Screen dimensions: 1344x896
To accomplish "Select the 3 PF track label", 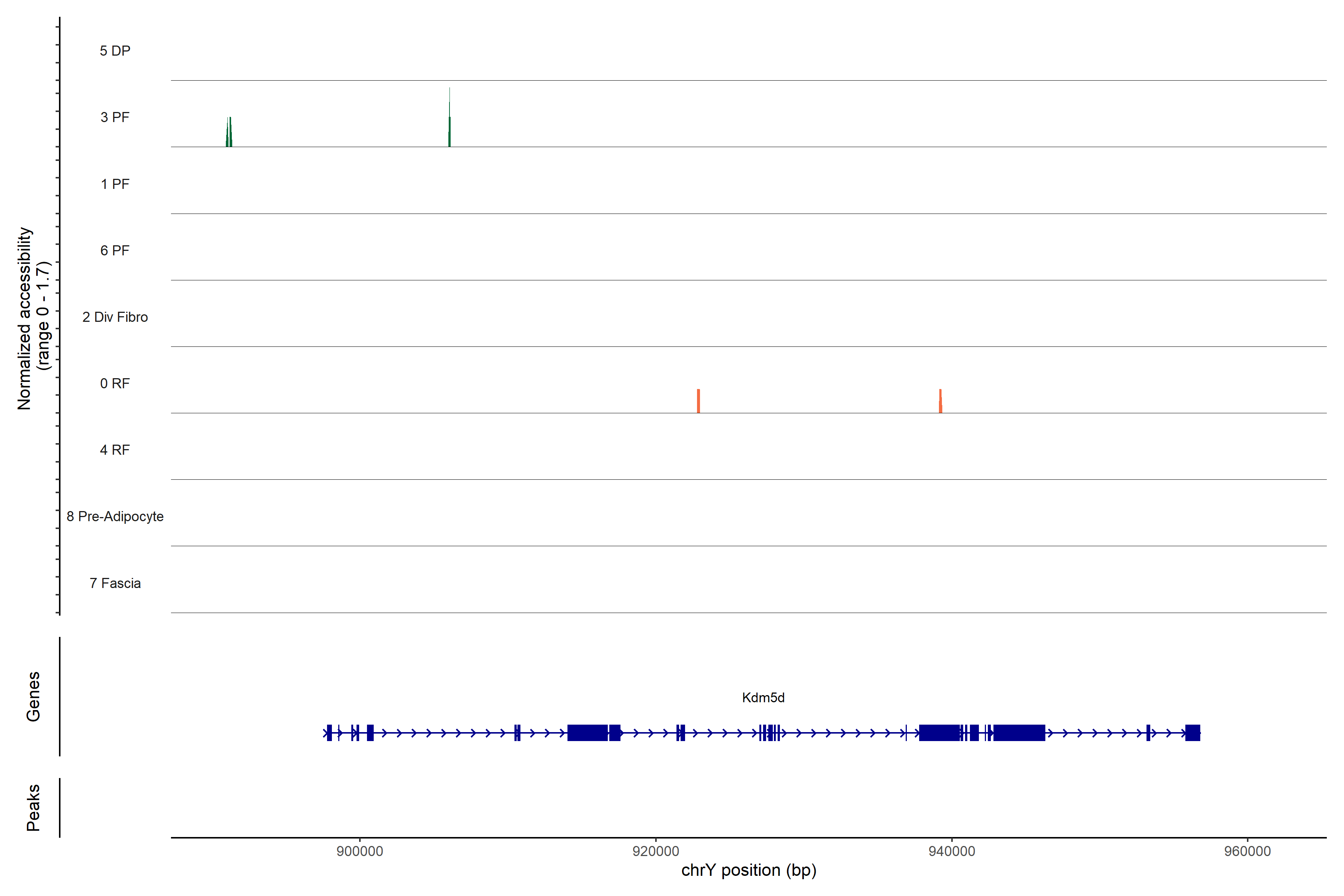I will point(115,117).
